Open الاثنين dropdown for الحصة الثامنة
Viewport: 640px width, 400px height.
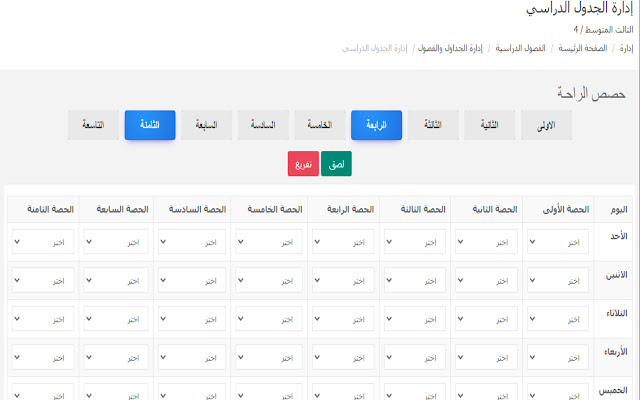point(43,280)
